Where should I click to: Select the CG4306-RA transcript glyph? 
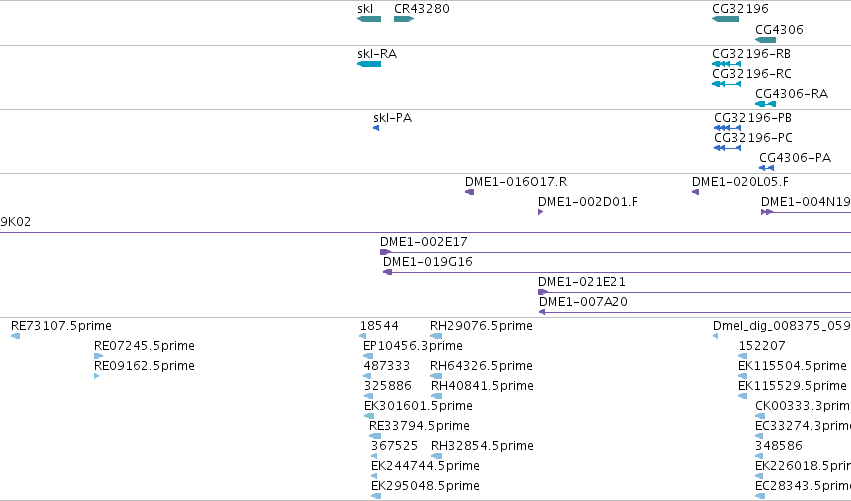coord(765,104)
